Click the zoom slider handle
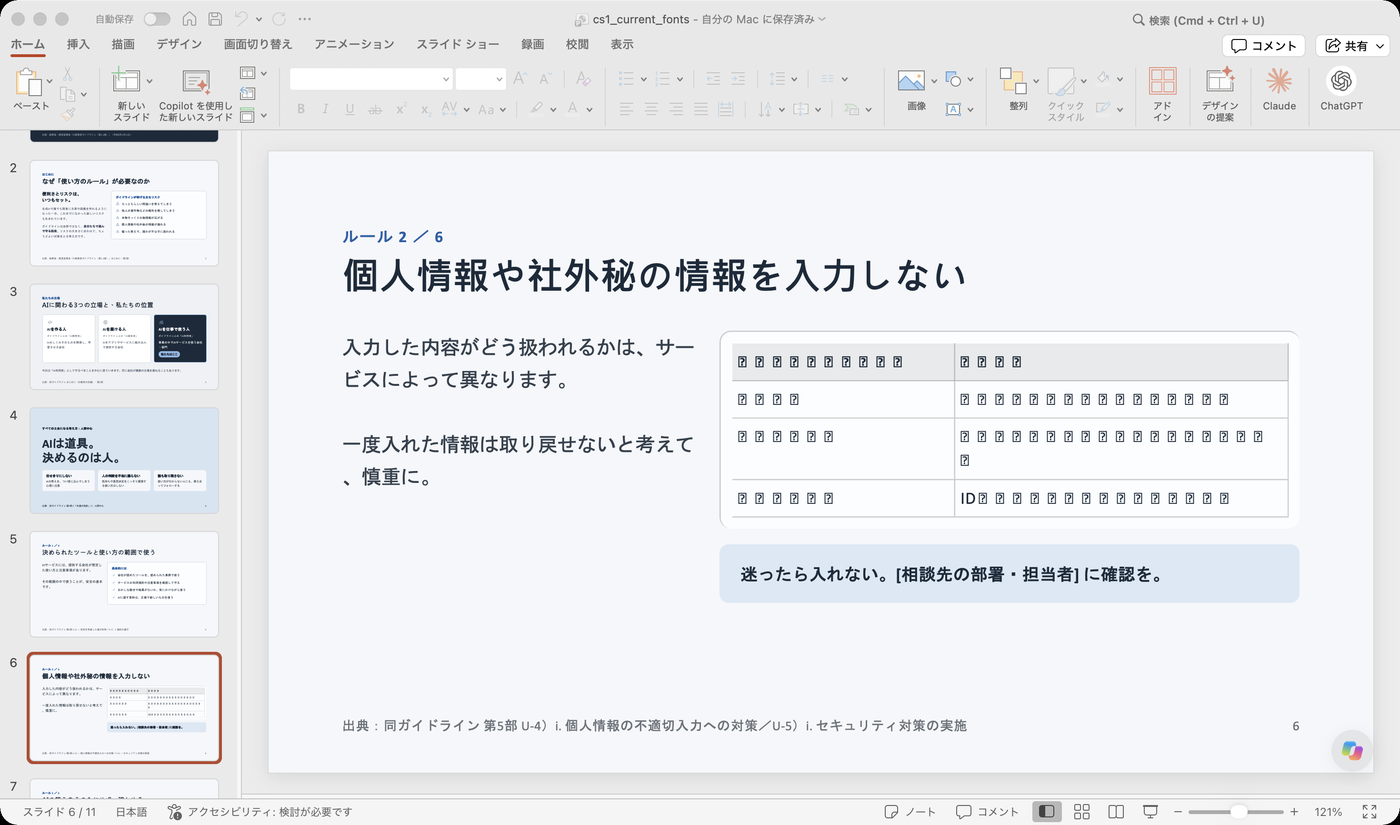 [x=1239, y=811]
